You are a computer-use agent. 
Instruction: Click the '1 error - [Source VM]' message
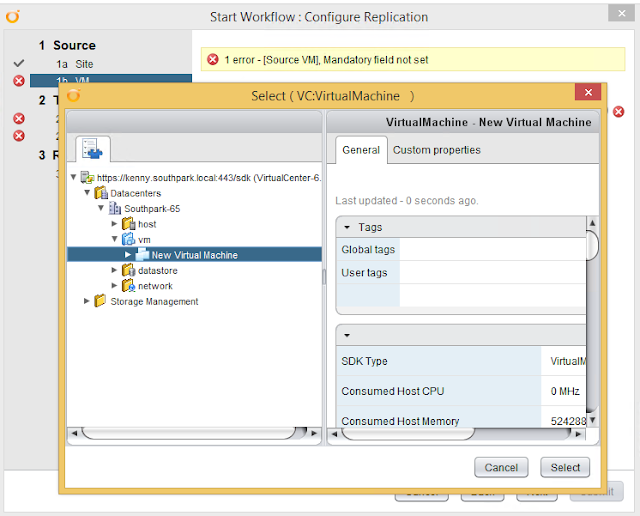pyautogui.click(x=326, y=60)
